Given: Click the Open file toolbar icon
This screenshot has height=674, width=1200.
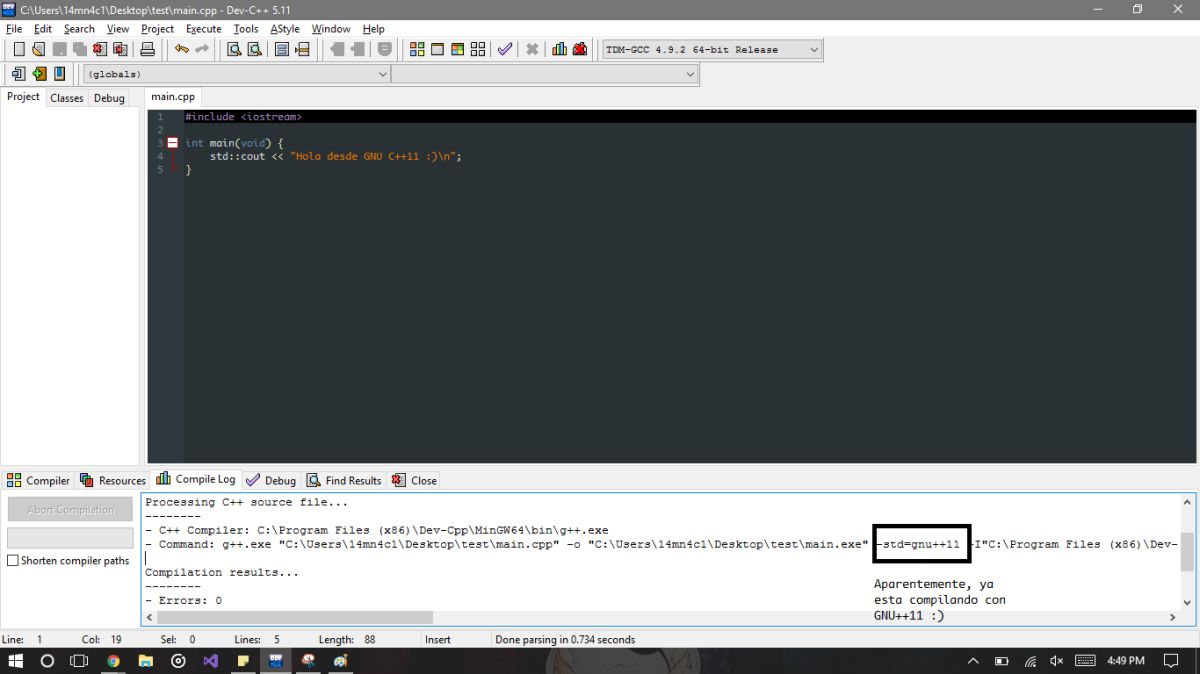Looking at the screenshot, I should (38, 49).
